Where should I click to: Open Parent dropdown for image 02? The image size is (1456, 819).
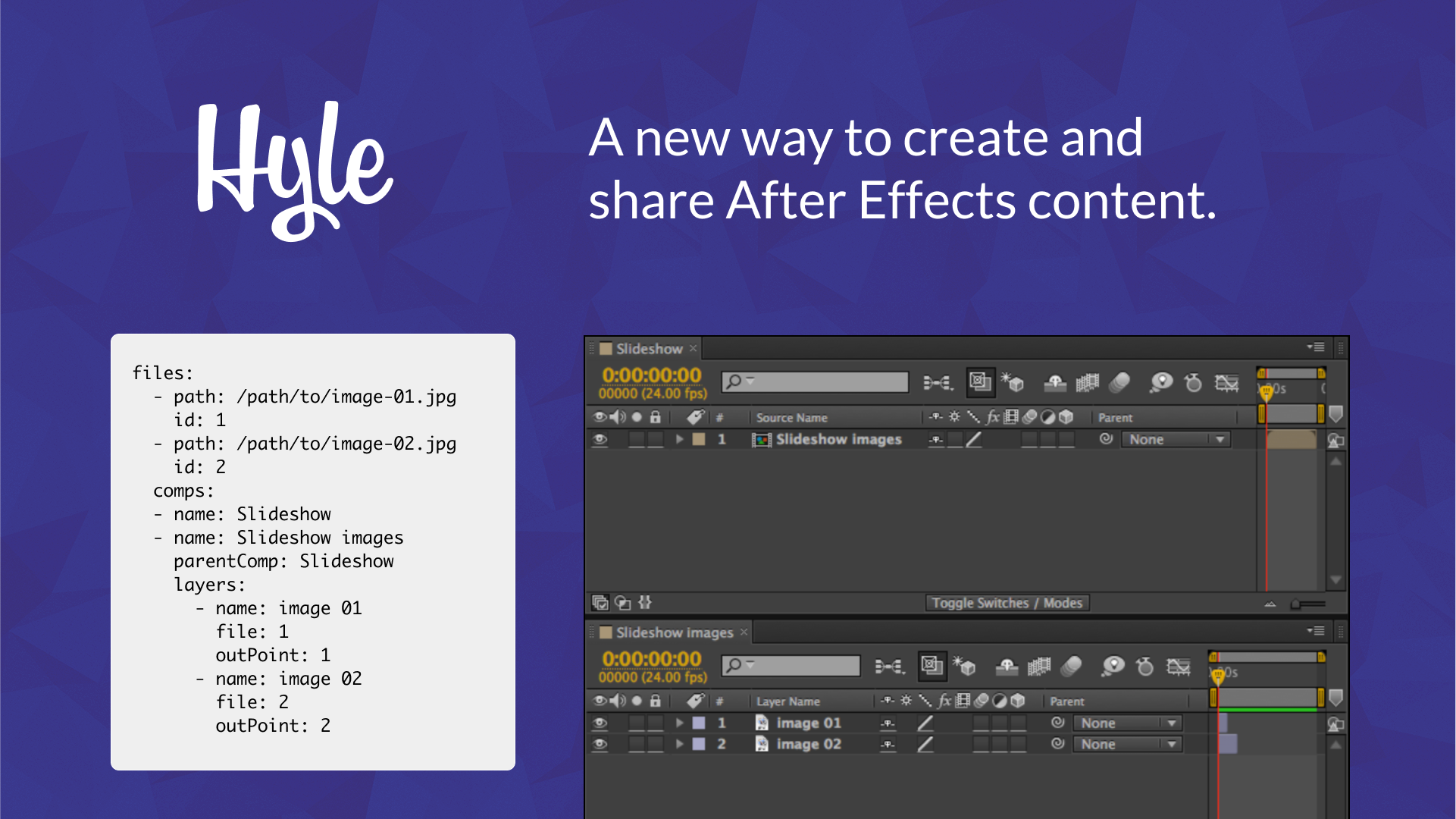coord(1127,745)
